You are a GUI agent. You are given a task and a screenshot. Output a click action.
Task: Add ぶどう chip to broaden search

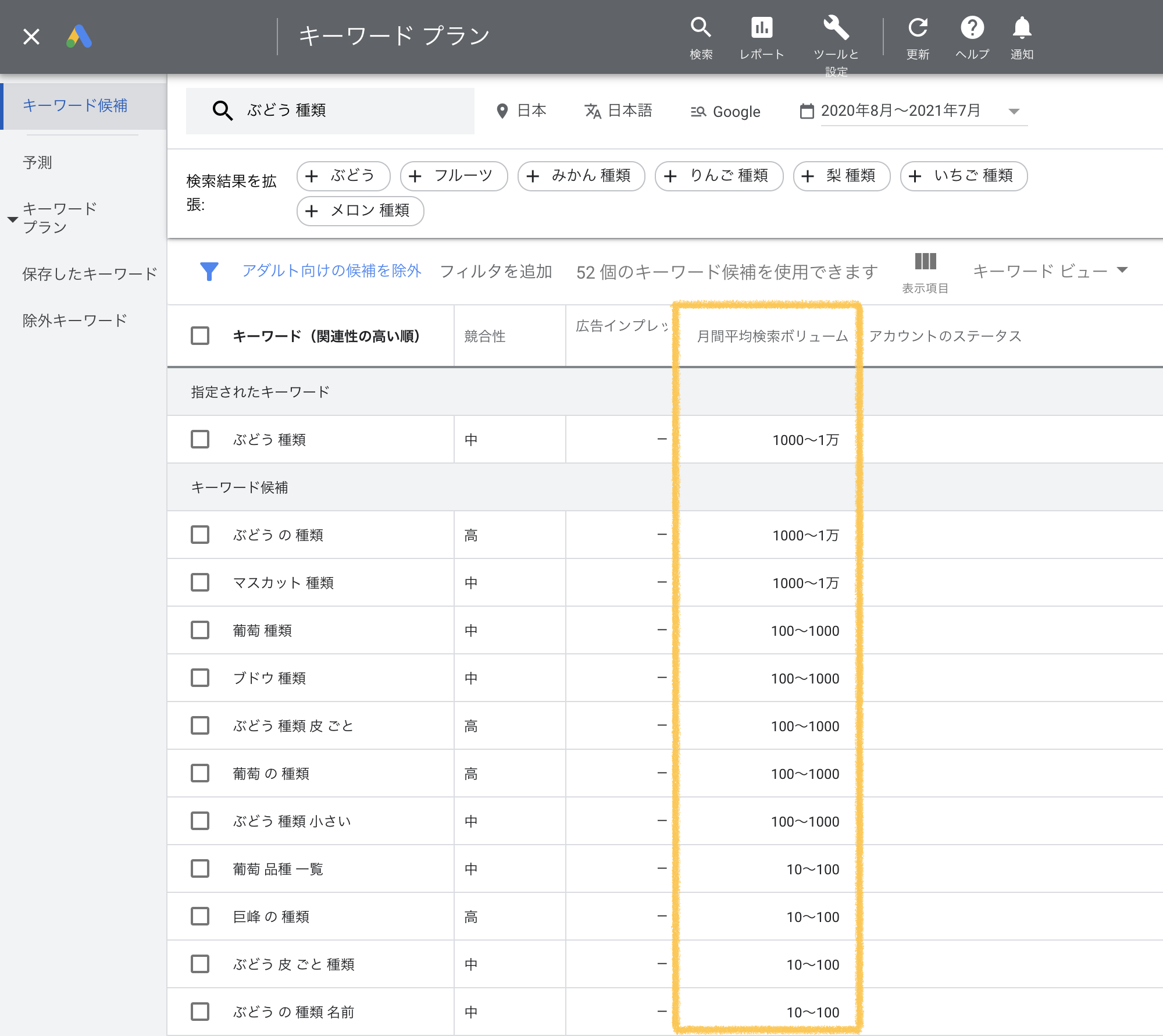343,176
